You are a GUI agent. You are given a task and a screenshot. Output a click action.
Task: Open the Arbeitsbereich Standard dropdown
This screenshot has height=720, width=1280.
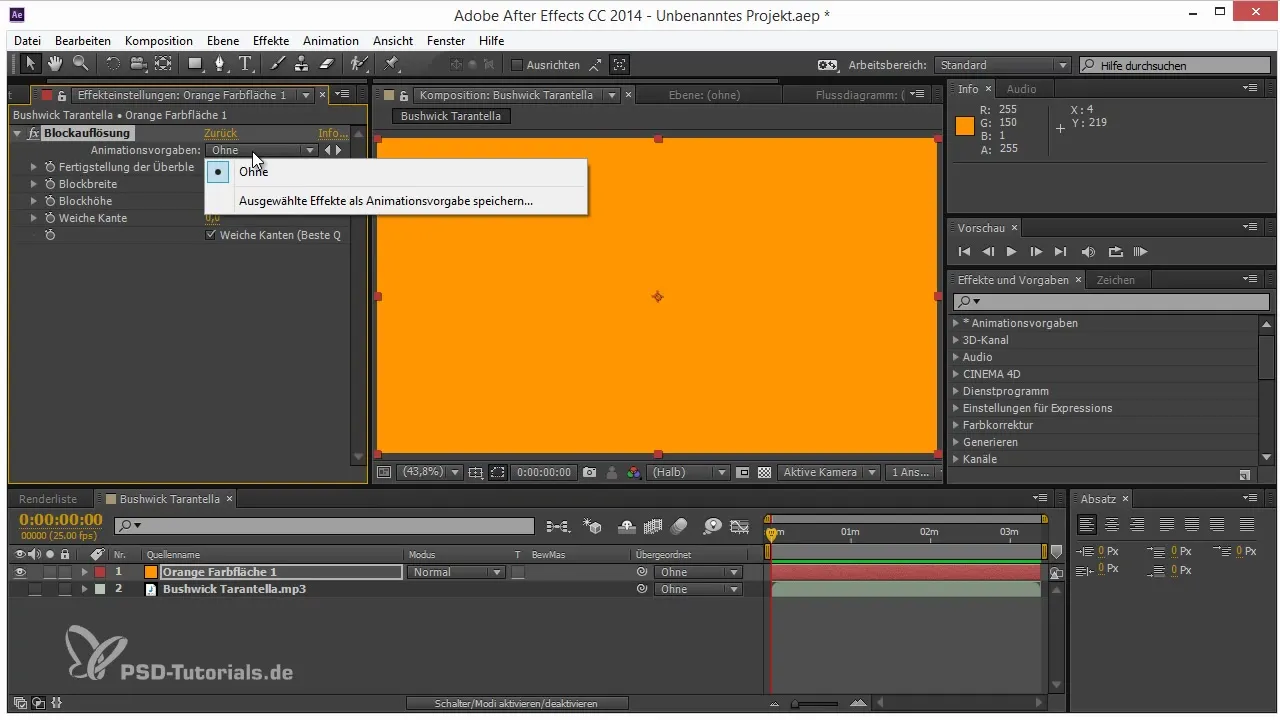tap(1003, 65)
